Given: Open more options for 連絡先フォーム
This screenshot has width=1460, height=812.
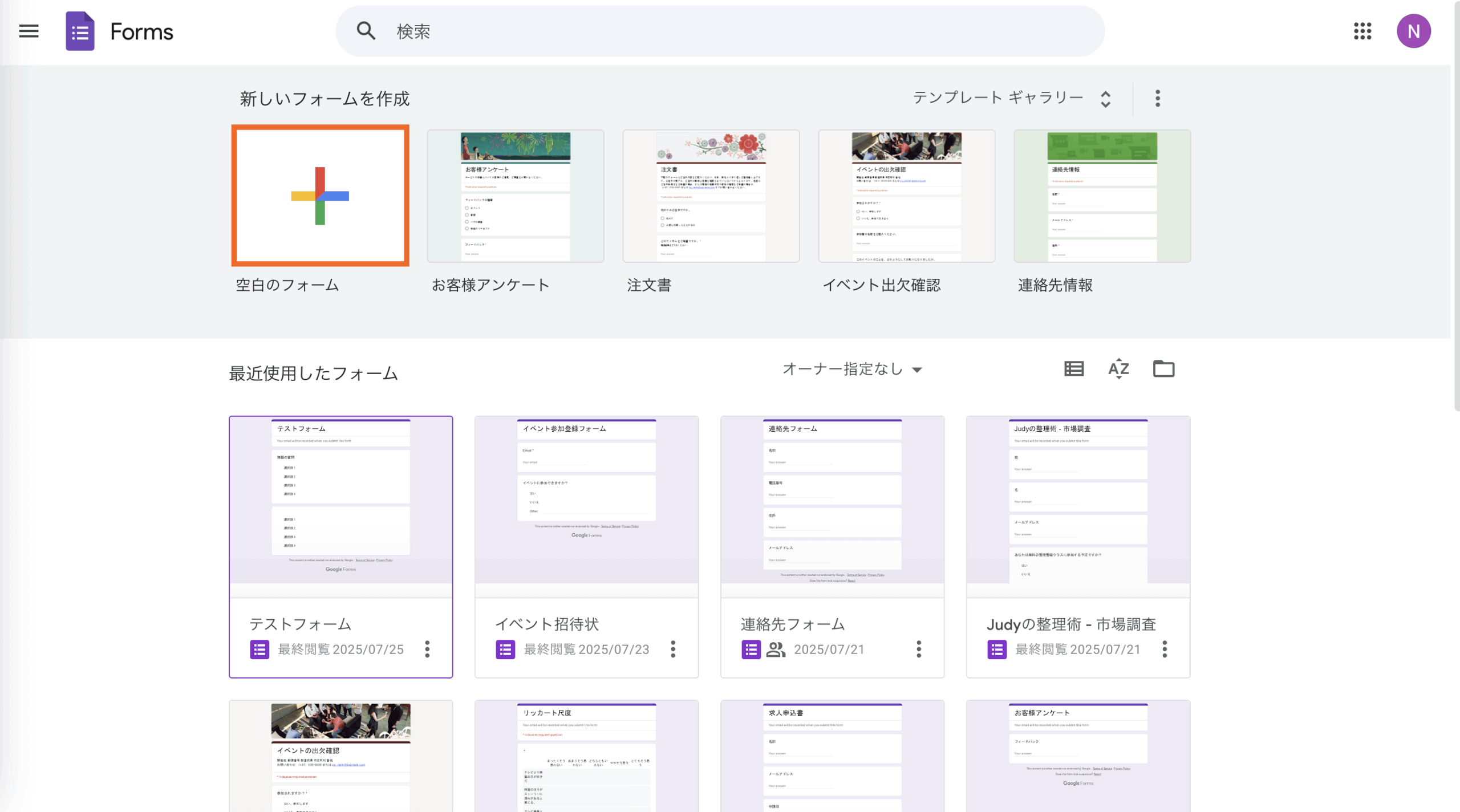Looking at the screenshot, I should click(919, 649).
